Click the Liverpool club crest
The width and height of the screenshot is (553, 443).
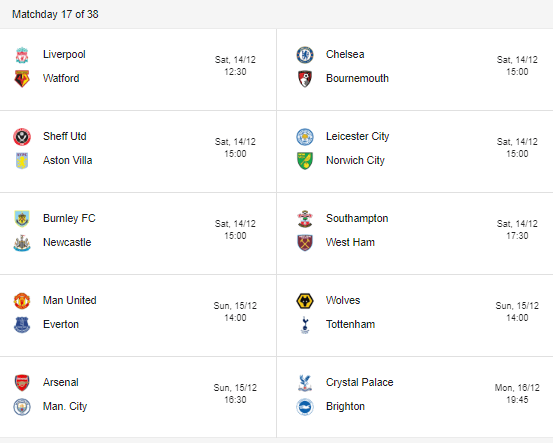click(x=22, y=55)
